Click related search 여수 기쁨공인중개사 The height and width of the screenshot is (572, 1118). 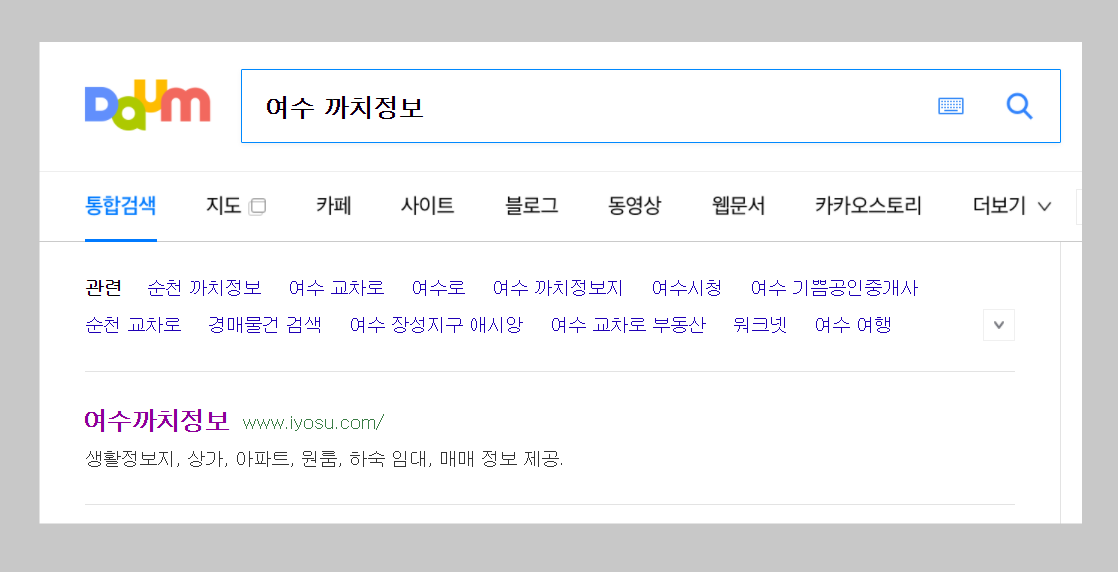[834, 288]
